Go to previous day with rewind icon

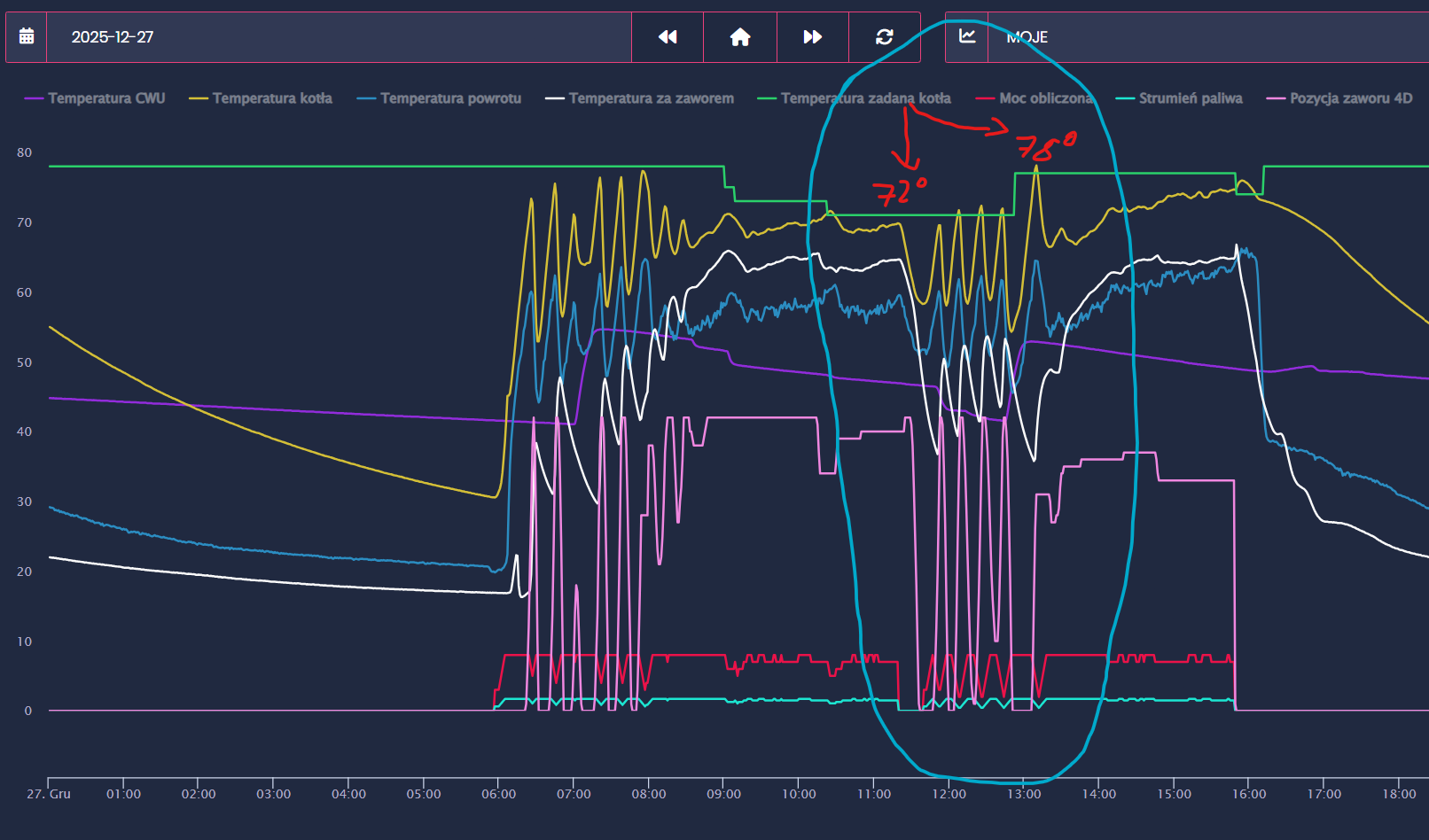tap(668, 37)
